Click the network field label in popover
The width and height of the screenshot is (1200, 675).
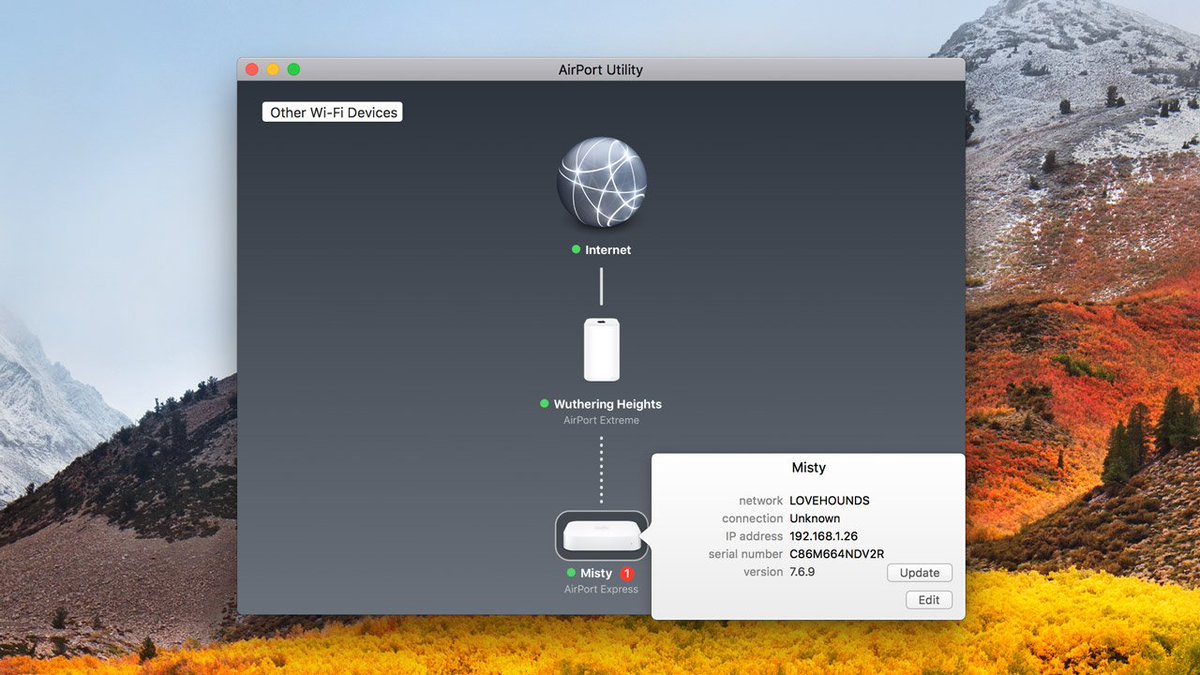click(761, 500)
